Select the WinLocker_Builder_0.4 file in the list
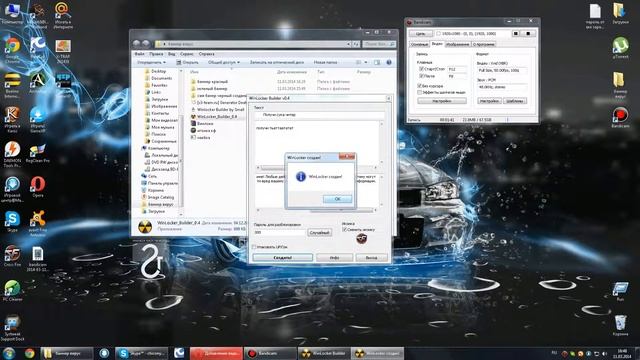The image size is (640, 360). [214, 117]
